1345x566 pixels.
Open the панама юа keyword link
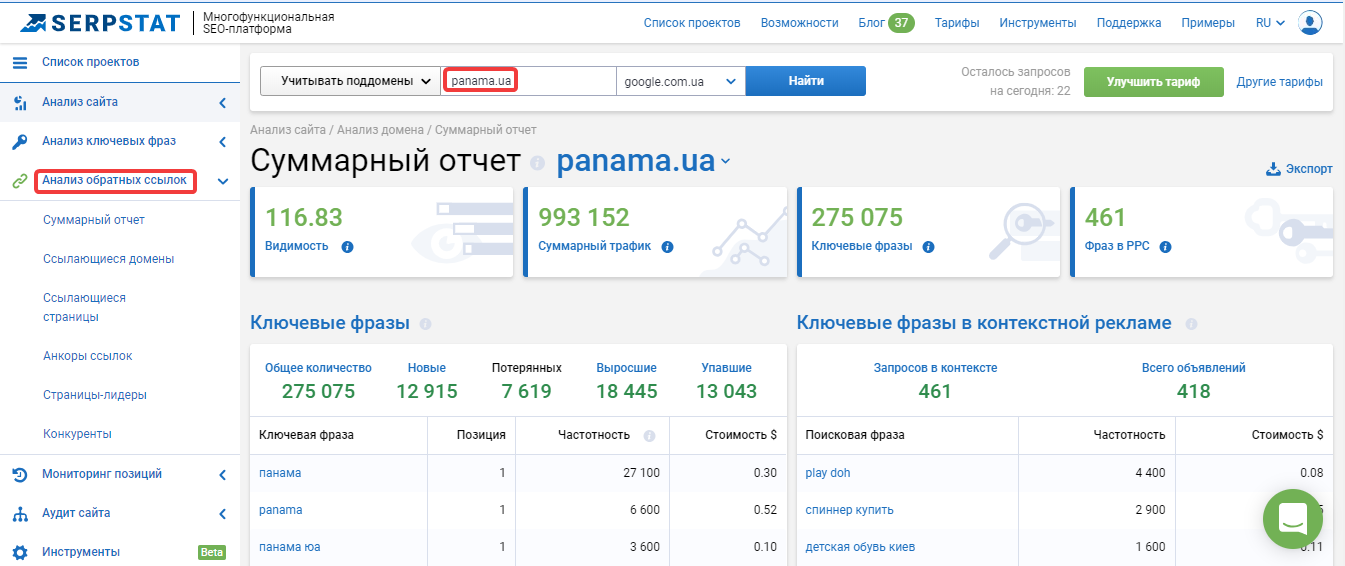(x=290, y=547)
